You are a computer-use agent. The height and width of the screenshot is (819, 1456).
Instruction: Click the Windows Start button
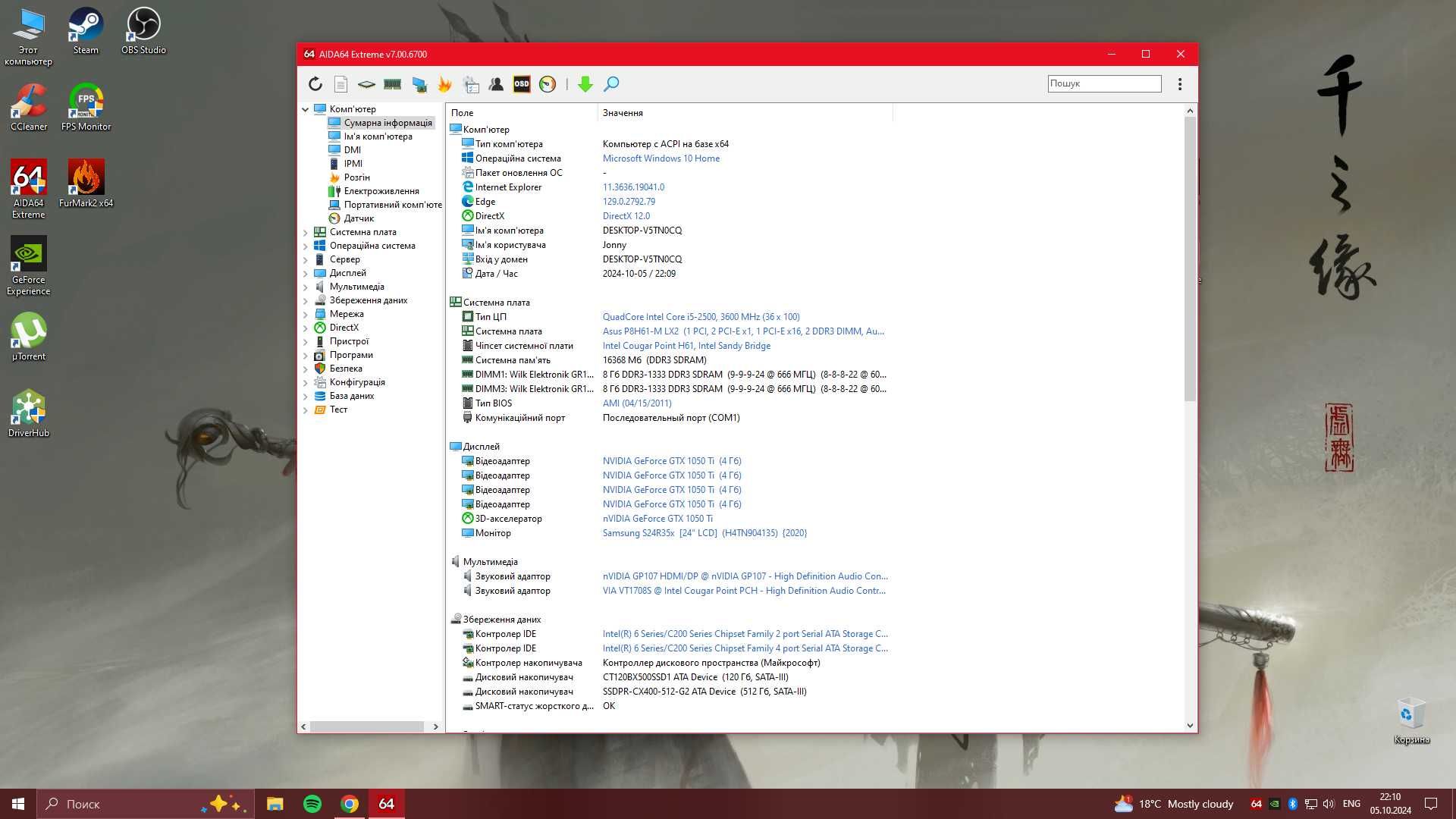pos(18,804)
